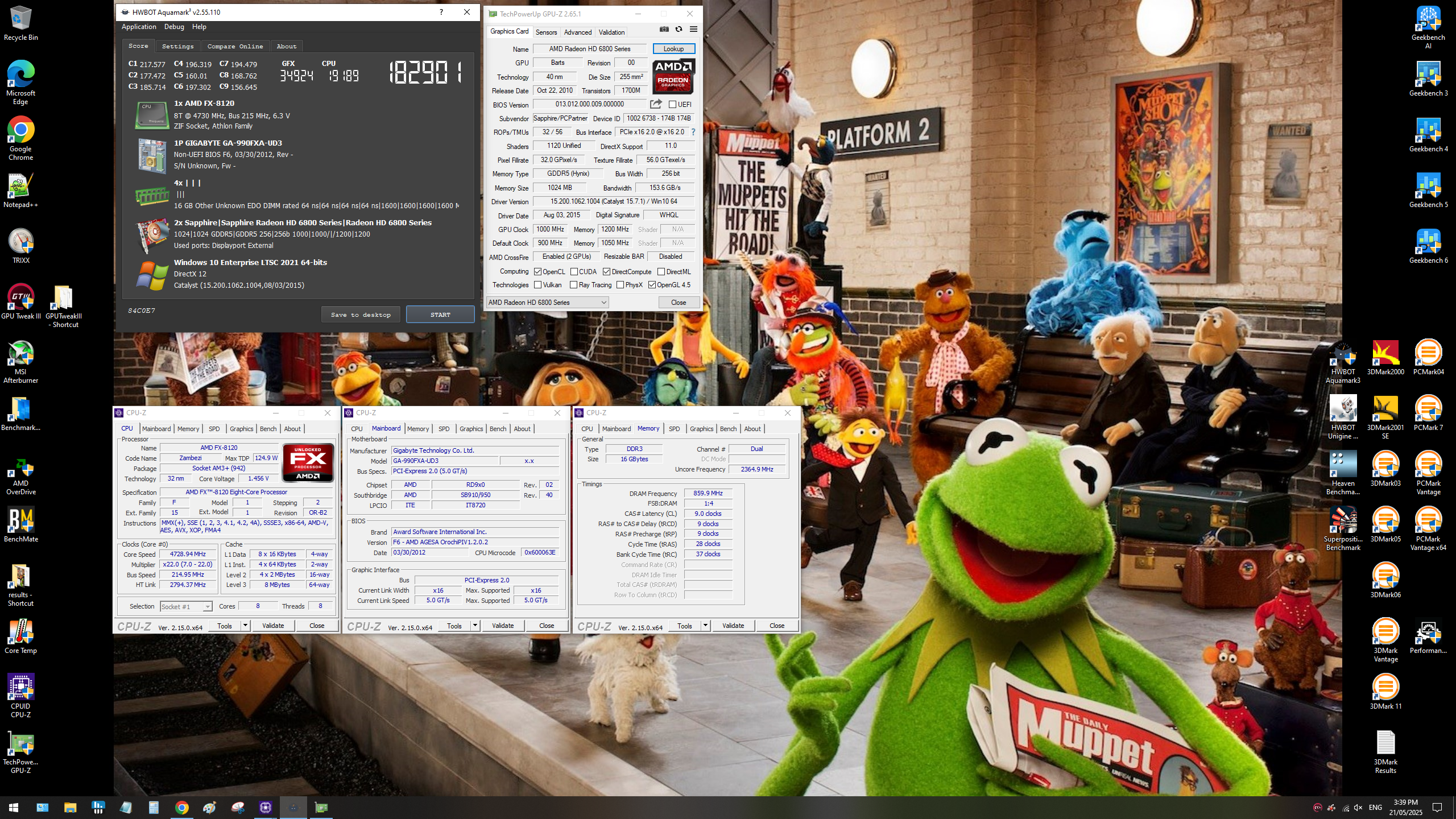Click the GPU-Z refresh icon
This screenshot has width=1456, height=819.
(679, 29)
